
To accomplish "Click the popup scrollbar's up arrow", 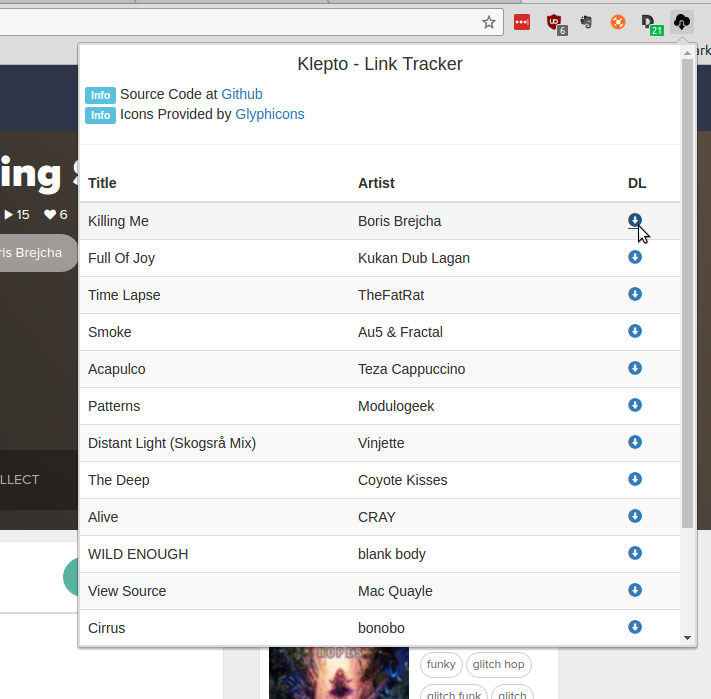I will (687, 53).
